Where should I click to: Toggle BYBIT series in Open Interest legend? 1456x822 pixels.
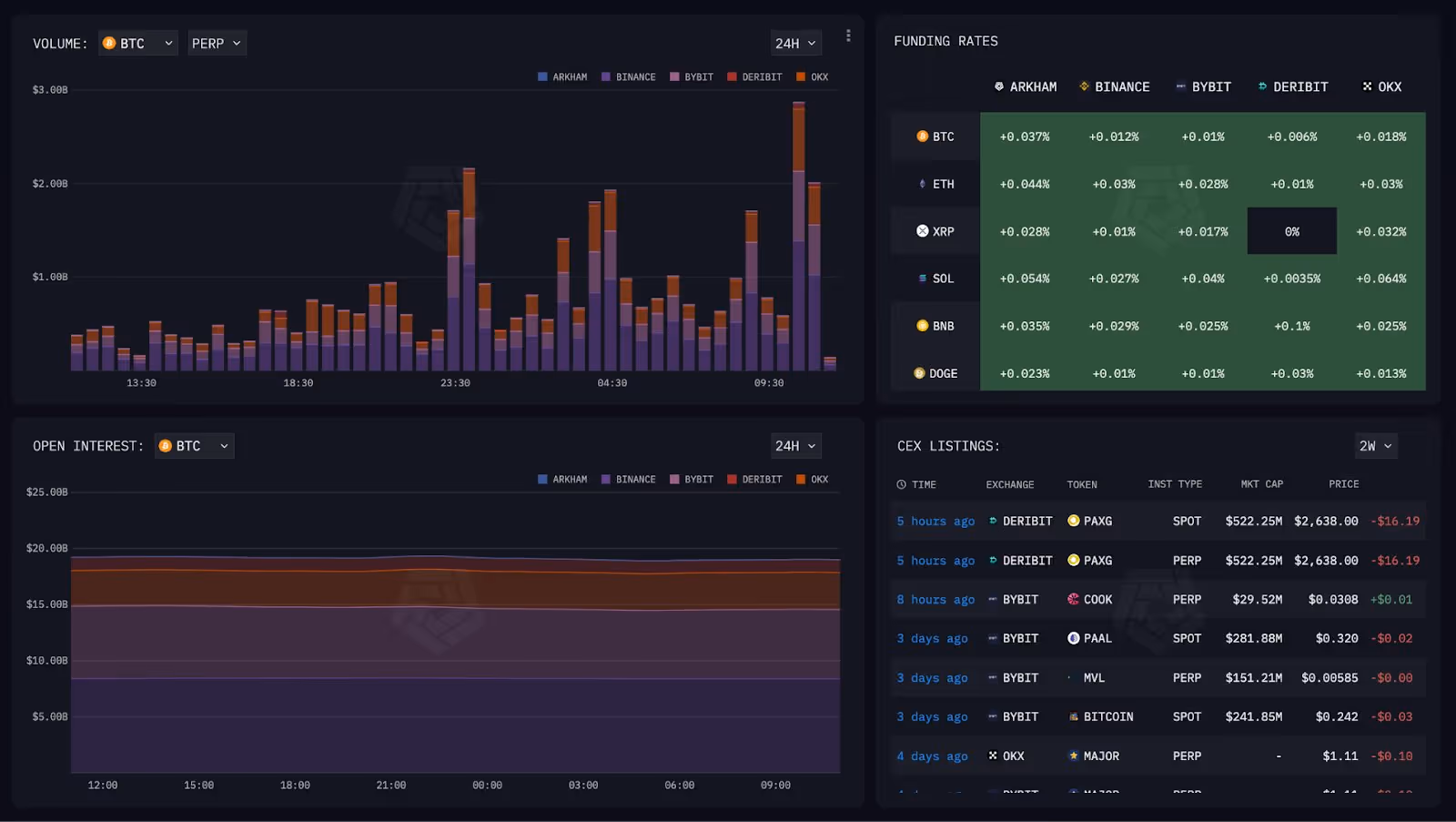click(692, 480)
